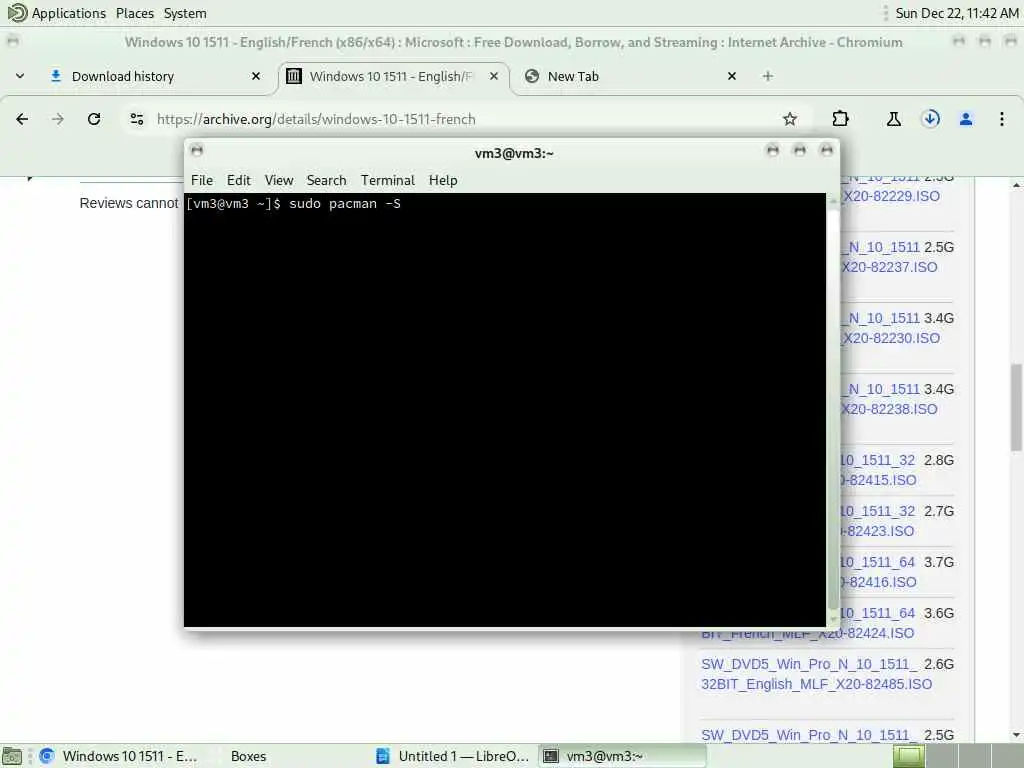The image size is (1024, 768).
Task: Close the Download history tab
Action: (x=256, y=76)
